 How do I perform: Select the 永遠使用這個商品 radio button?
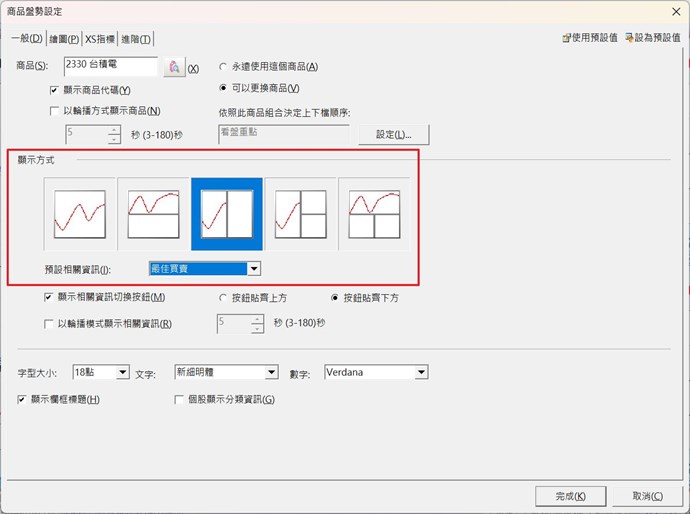223,67
